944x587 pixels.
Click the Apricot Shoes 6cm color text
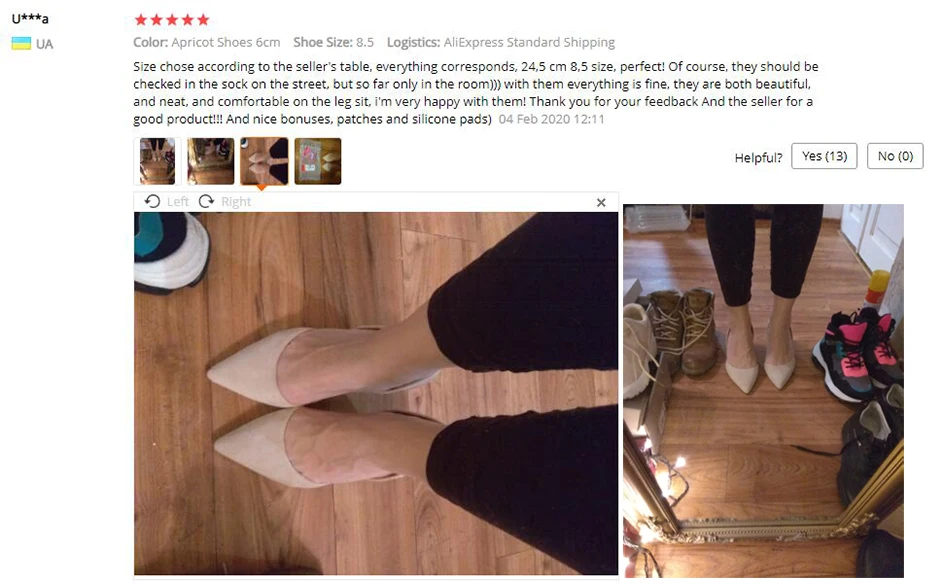(x=226, y=42)
